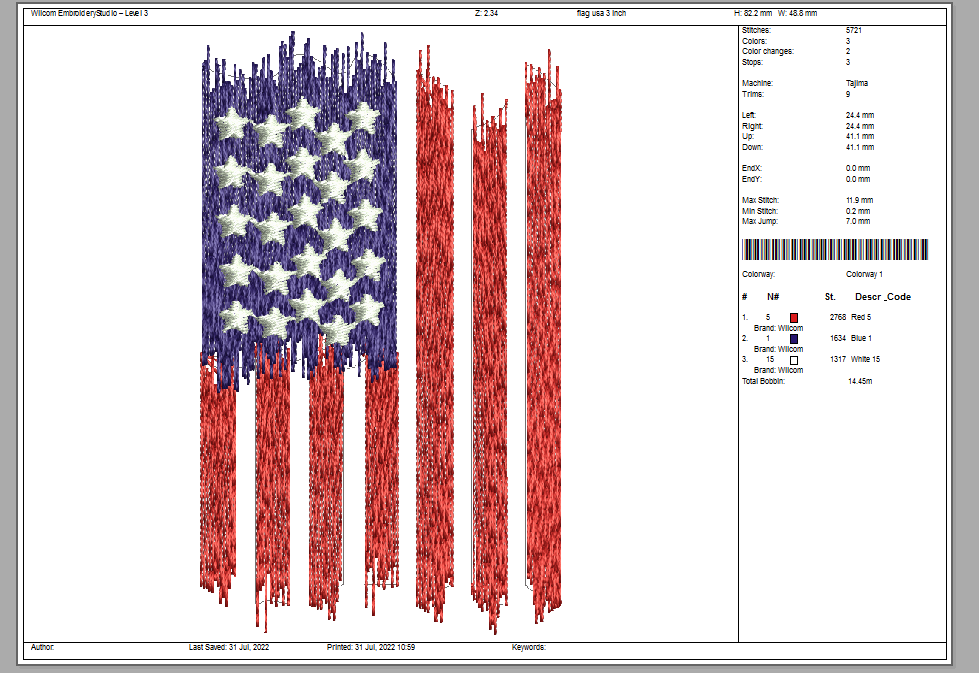Image resolution: width=979 pixels, height=673 pixels.
Task: Select the "24.4 mm" value beside Right
Action: 860,126
